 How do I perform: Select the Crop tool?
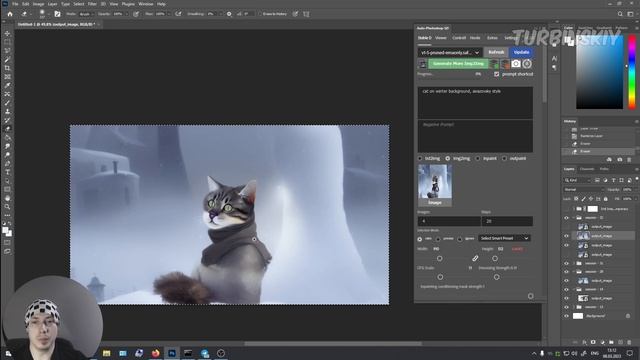click(x=7, y=68)
